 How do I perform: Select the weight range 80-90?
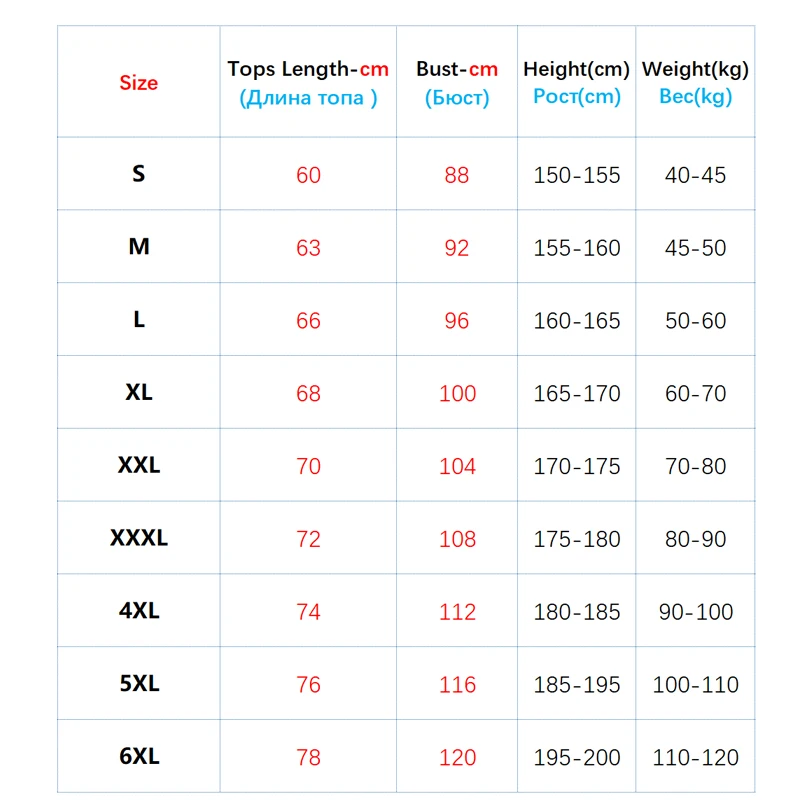tap(695, 539)
